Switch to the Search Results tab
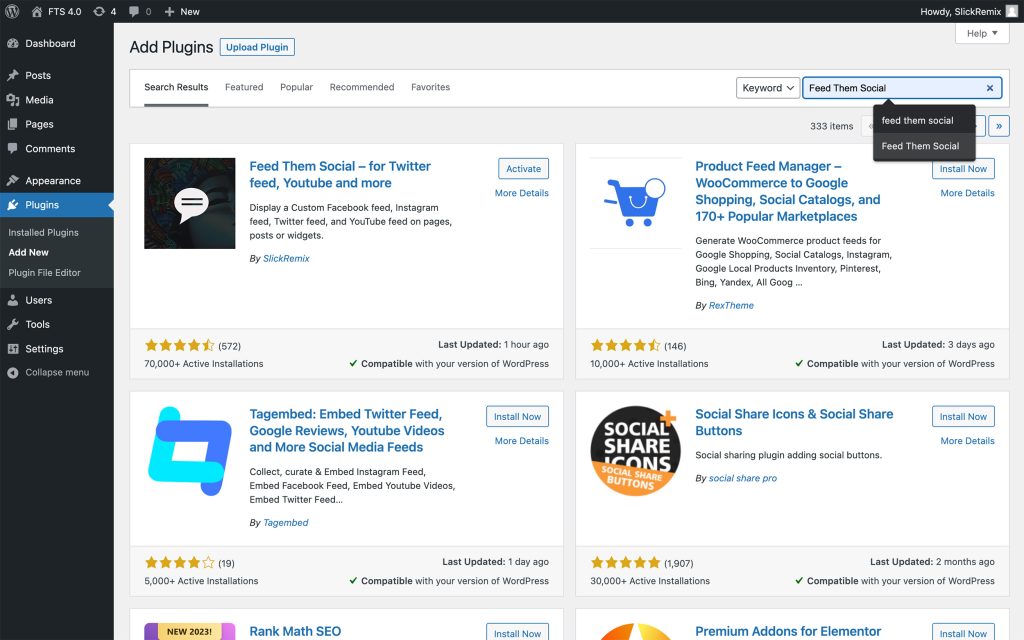Image resolution: width=1024 pixels, height=640 pixels. pos(176,87)
